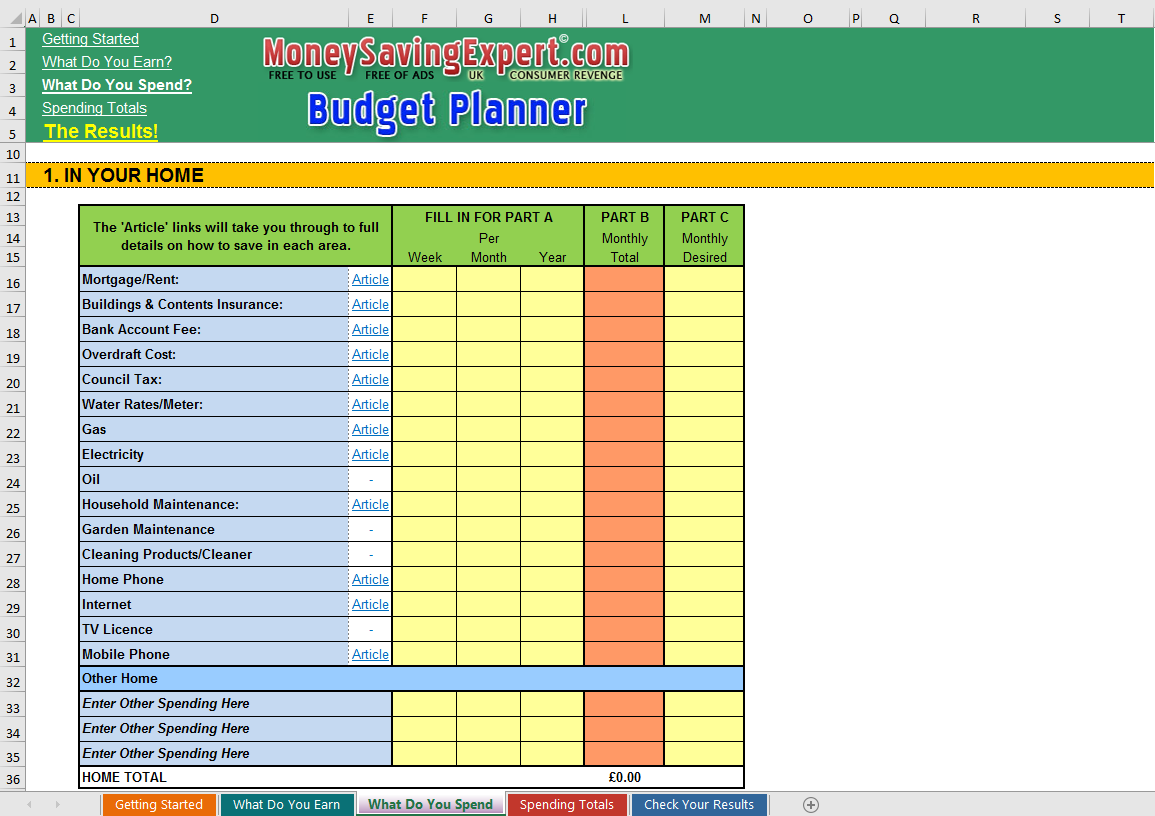Viewport: 1155px width, 816px height.
Task: Go to the What Do You Earn sheet tab
Action: tap(286, 805)
